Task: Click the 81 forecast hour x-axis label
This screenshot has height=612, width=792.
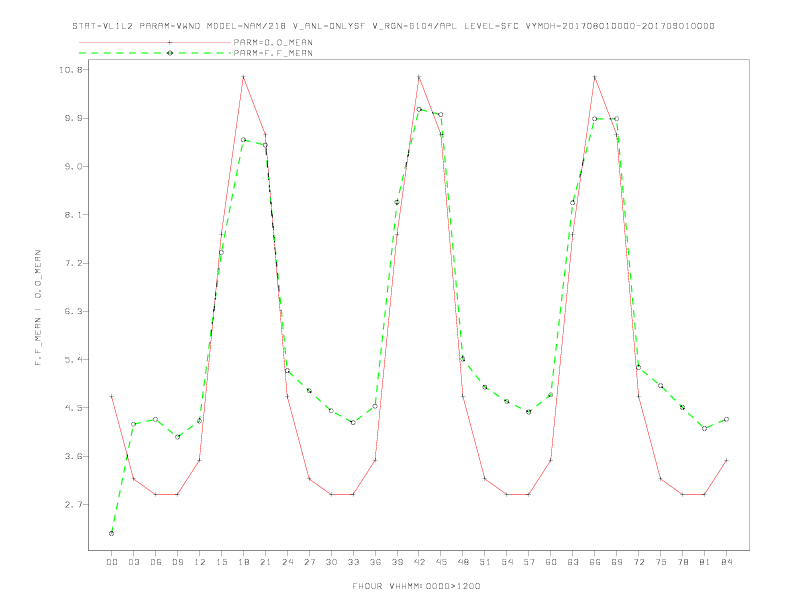Action: [x=705, y=562]
